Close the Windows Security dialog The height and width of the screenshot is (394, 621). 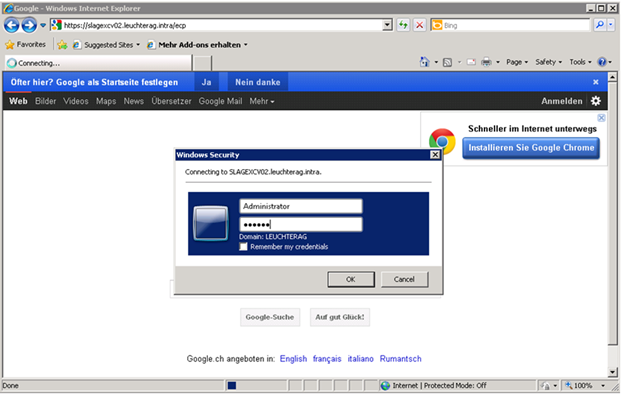point(435,155)
